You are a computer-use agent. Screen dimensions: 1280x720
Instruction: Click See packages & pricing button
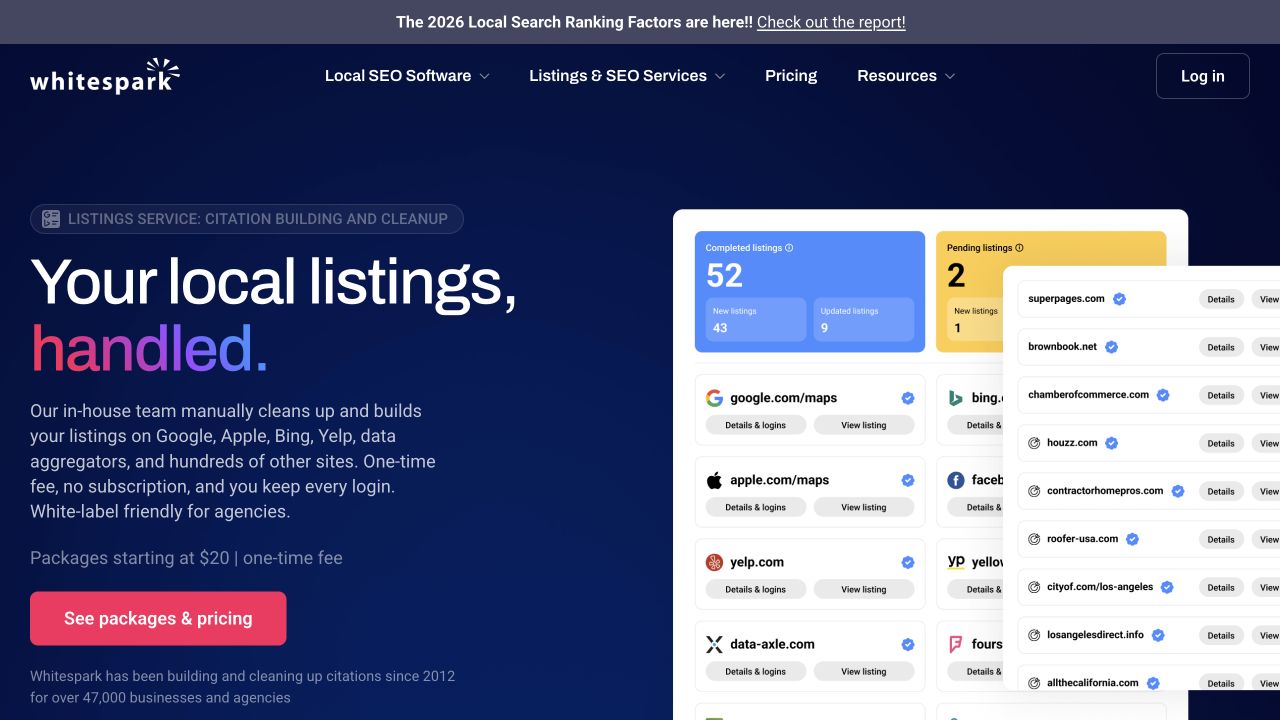point(158,618)
